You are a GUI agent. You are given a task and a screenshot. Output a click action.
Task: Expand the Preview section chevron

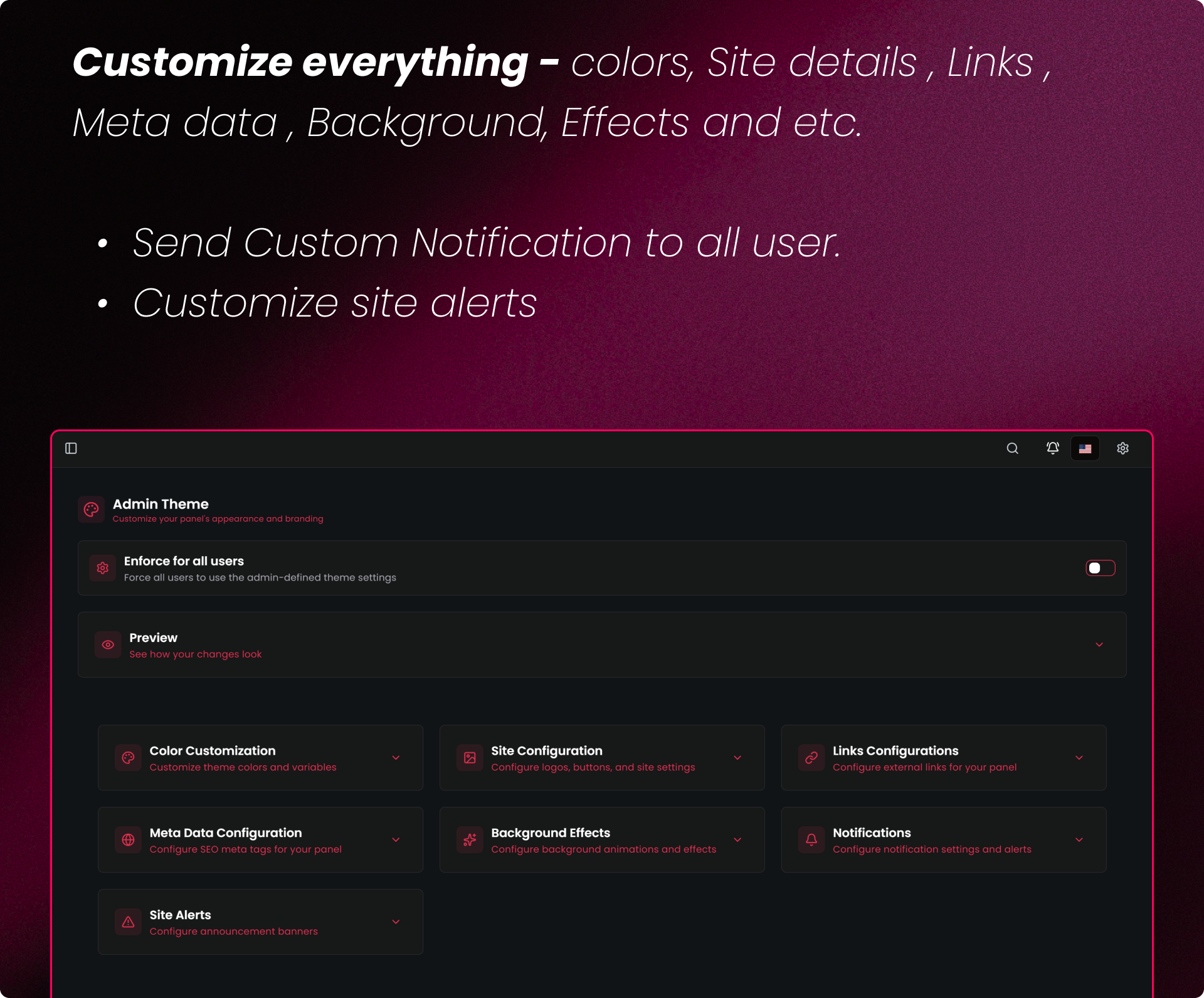(1099, 644)
